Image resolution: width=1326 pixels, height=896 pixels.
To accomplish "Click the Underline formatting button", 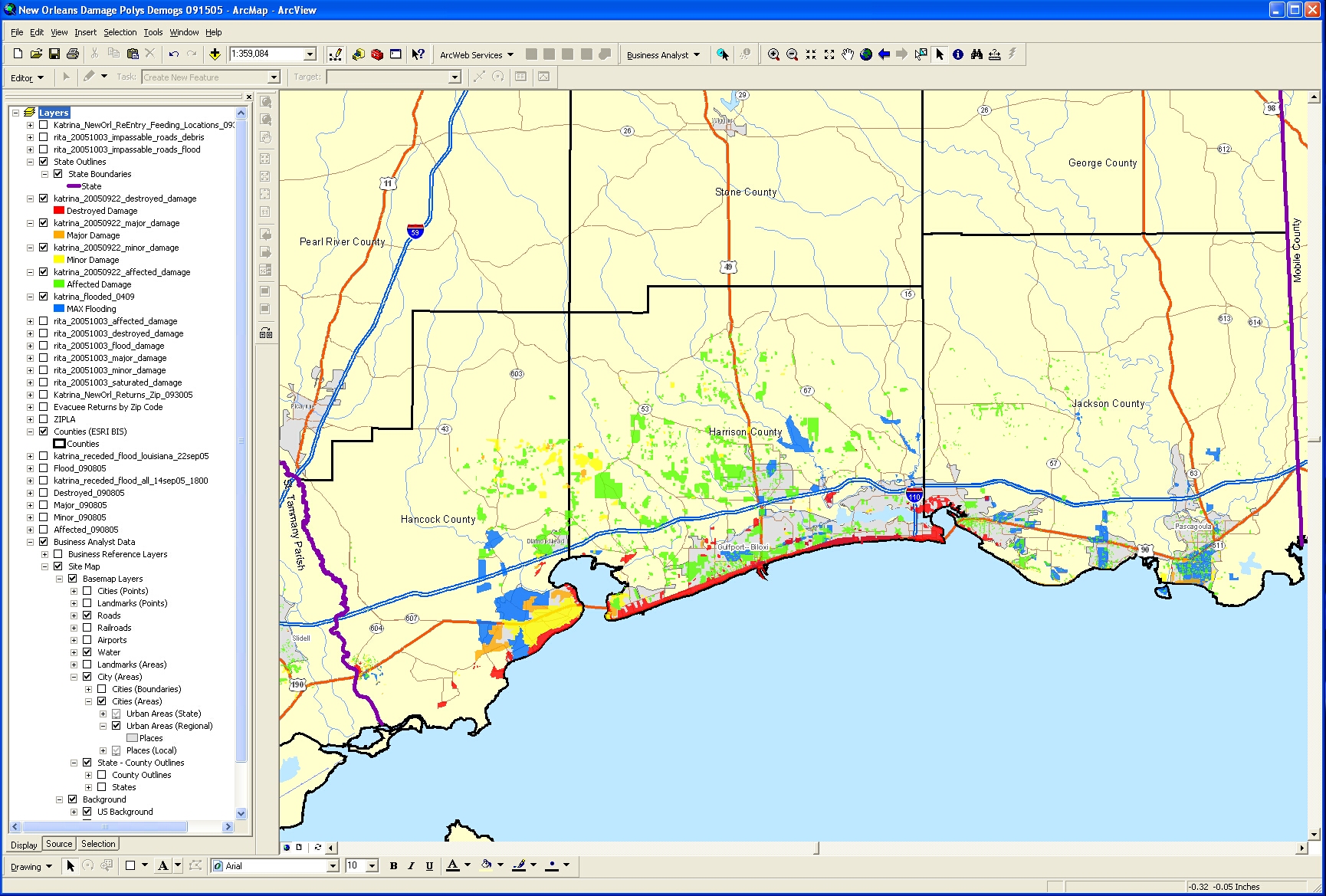I will (429, 866).
